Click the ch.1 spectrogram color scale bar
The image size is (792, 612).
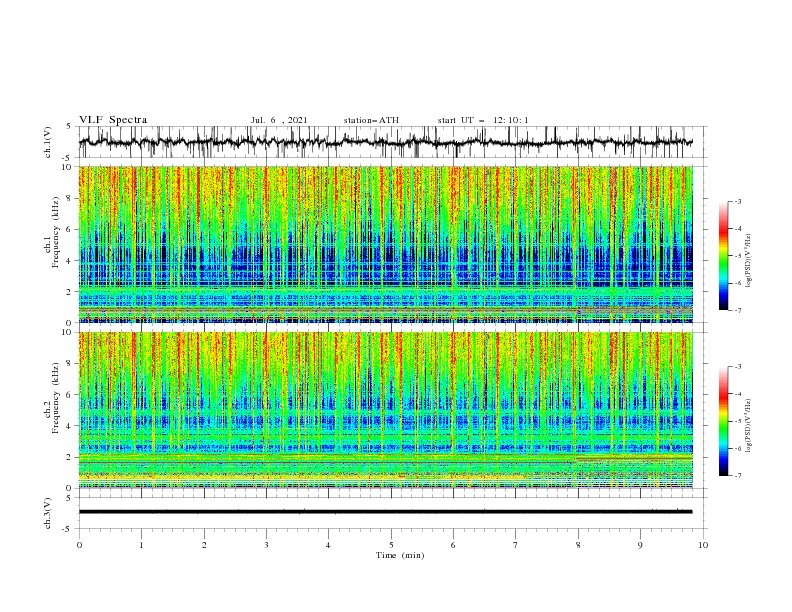(723, 256)
